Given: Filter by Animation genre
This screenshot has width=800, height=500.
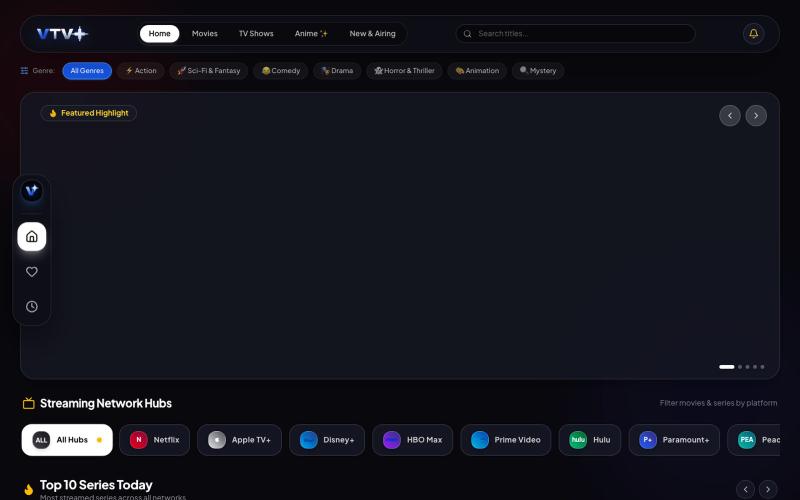Looking at the screenshot, I should coord(477,71).
